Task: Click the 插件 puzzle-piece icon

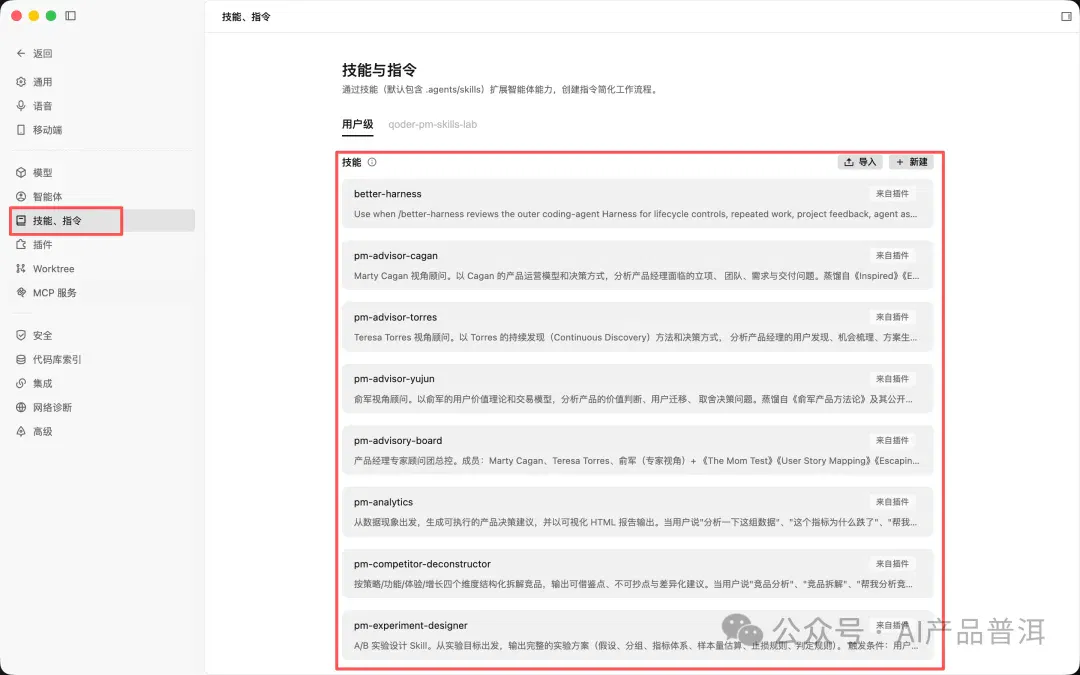Action: coord(21,245)
